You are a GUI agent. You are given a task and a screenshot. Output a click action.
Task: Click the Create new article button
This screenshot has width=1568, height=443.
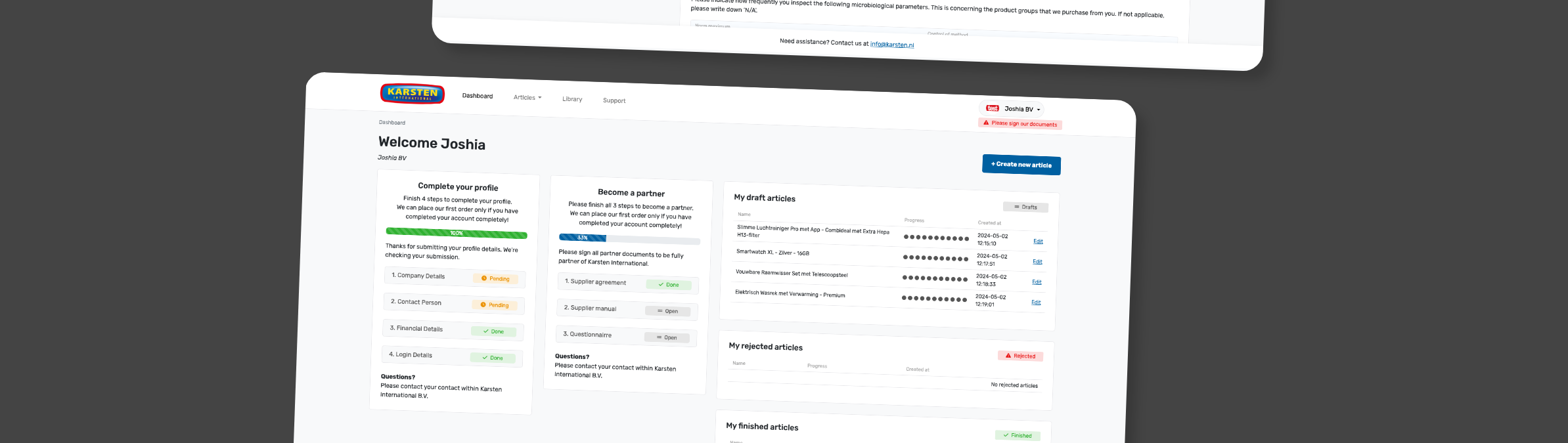1021,165
